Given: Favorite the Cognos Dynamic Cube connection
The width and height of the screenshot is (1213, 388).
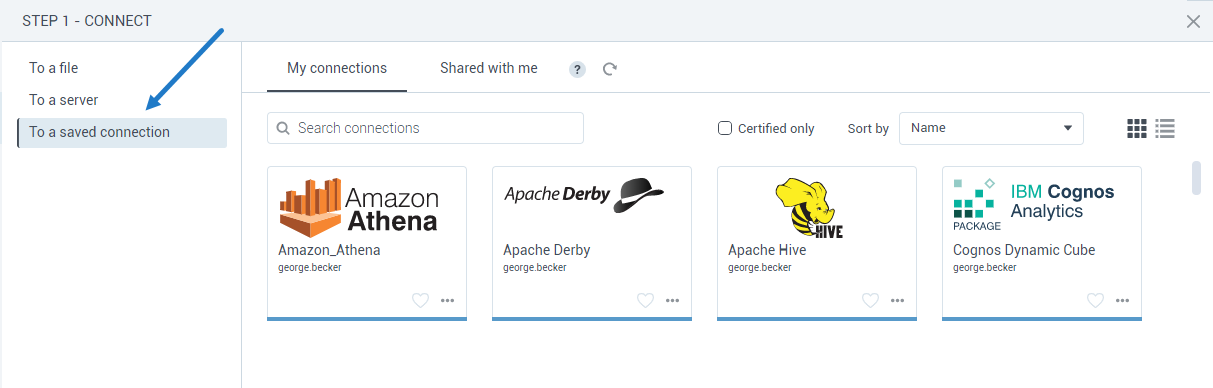Looking at the screenshot, I should coord(1095,300).
